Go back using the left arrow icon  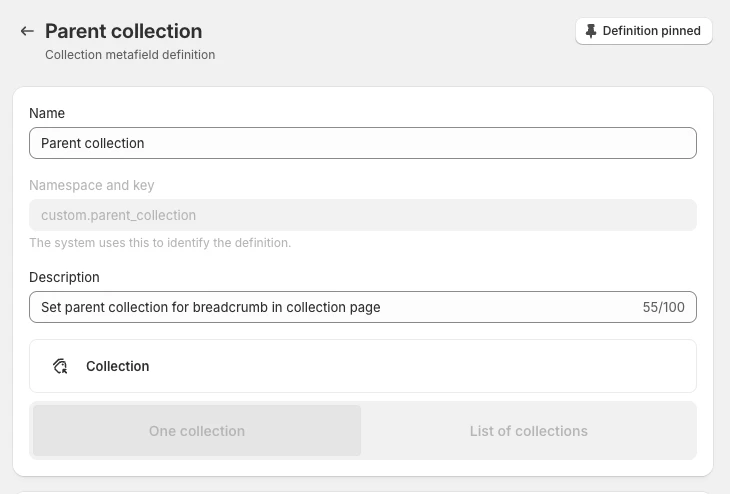click(x=27, y=32)
